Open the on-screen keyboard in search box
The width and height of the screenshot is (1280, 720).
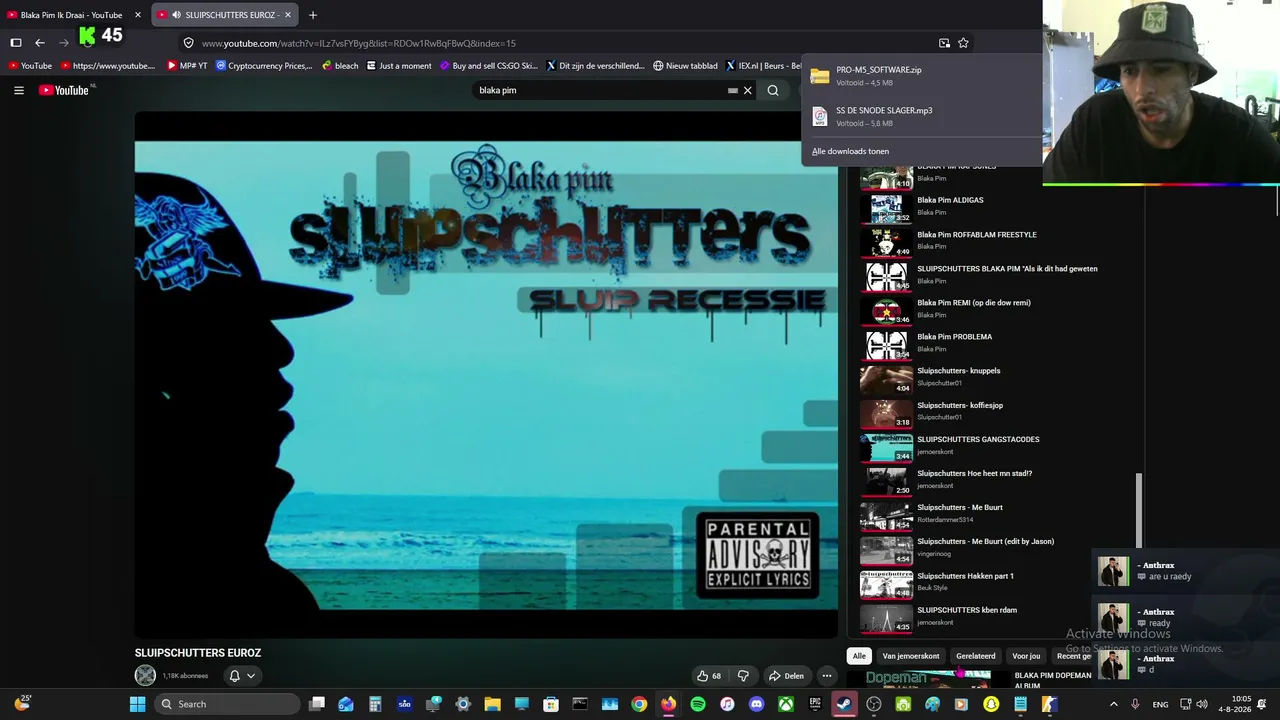[x=733, y=90]
